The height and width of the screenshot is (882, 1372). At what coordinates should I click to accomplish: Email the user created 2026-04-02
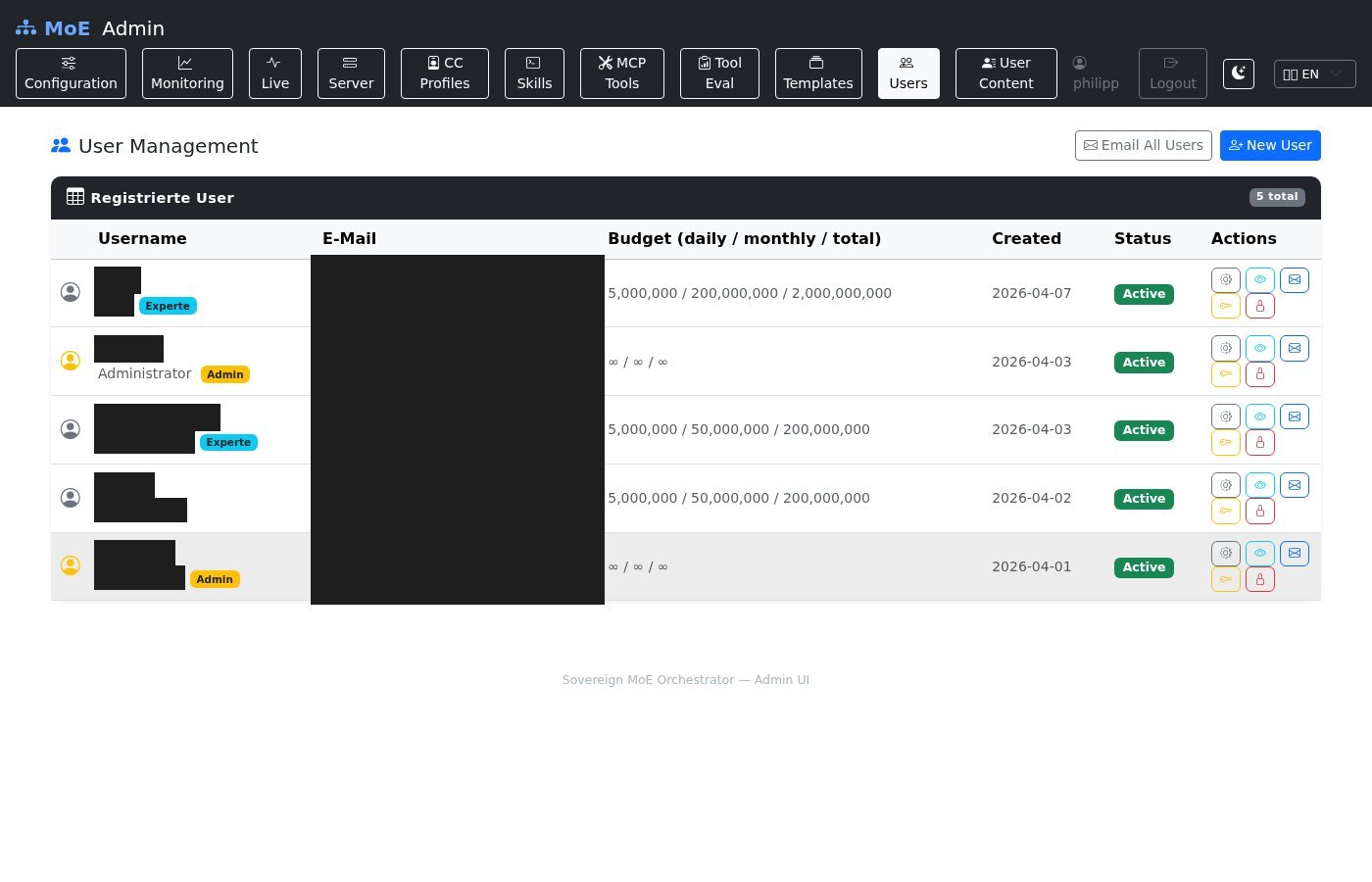1294,485
